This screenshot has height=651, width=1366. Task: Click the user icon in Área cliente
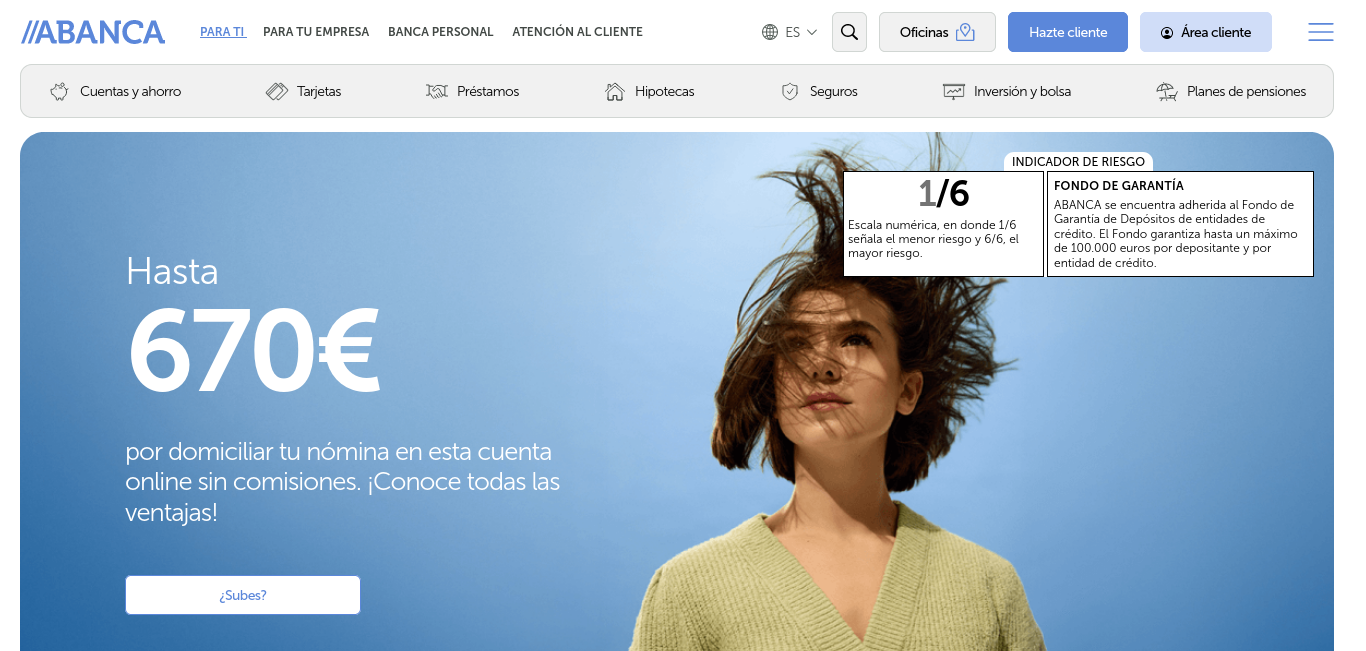[1167, 33]
